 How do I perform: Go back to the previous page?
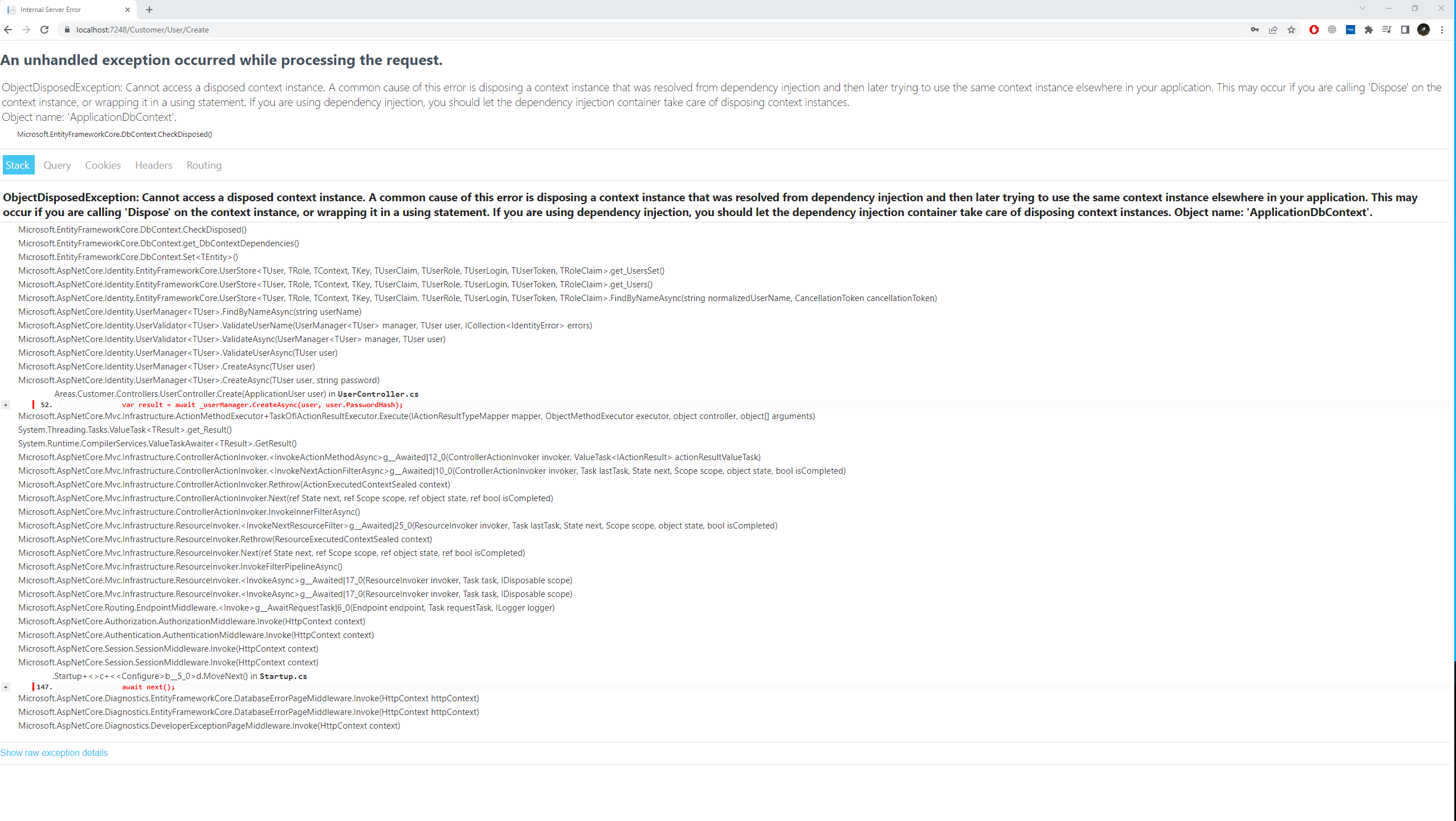pyautogui.click(x=8, y=30)
